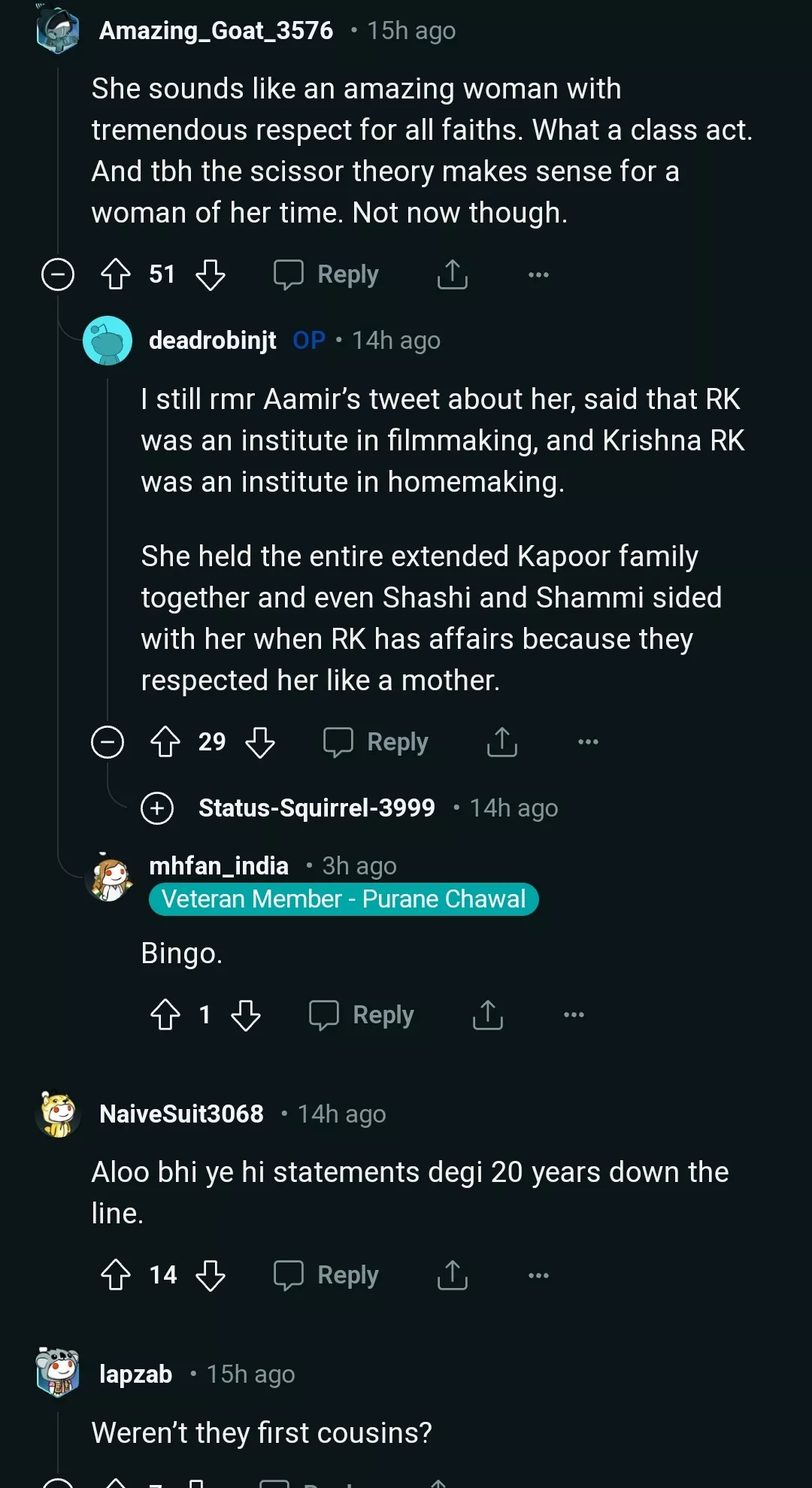The image size is (812, 1488).
Task: Reply to Amazing_Goat_3576's comment
Action: (x=327, y=274)
